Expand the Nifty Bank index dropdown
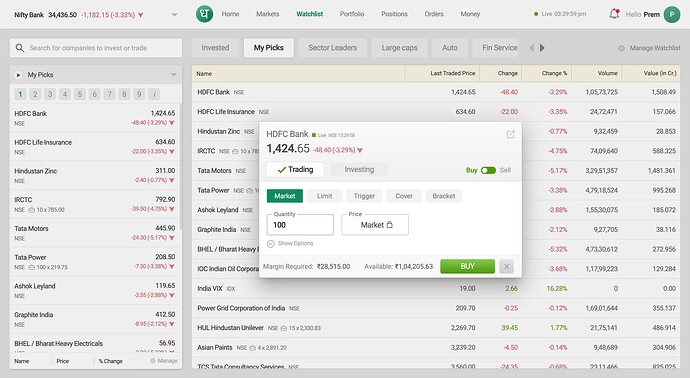The image size is (690, 378). click(x=175, y=15)
